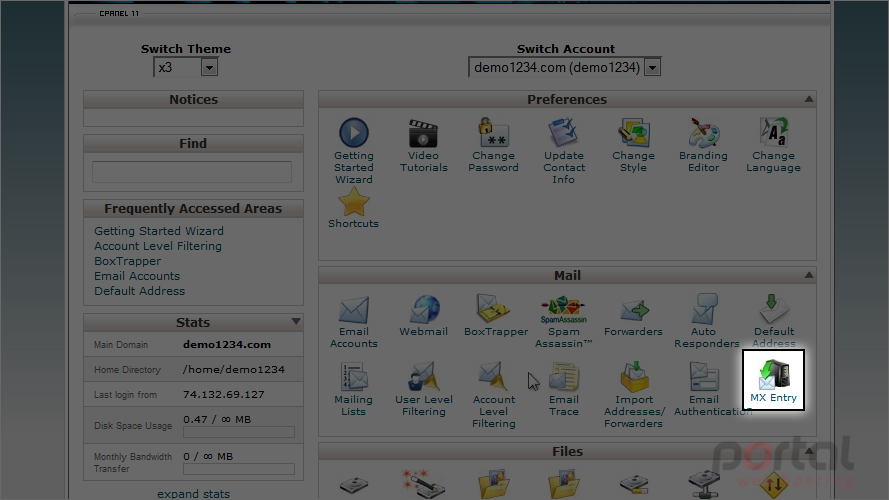Viewport: 889px width, 500px height.
Task: Click BoxTrapper link in Frequently Accessed Areas
Action: (128, 261)
